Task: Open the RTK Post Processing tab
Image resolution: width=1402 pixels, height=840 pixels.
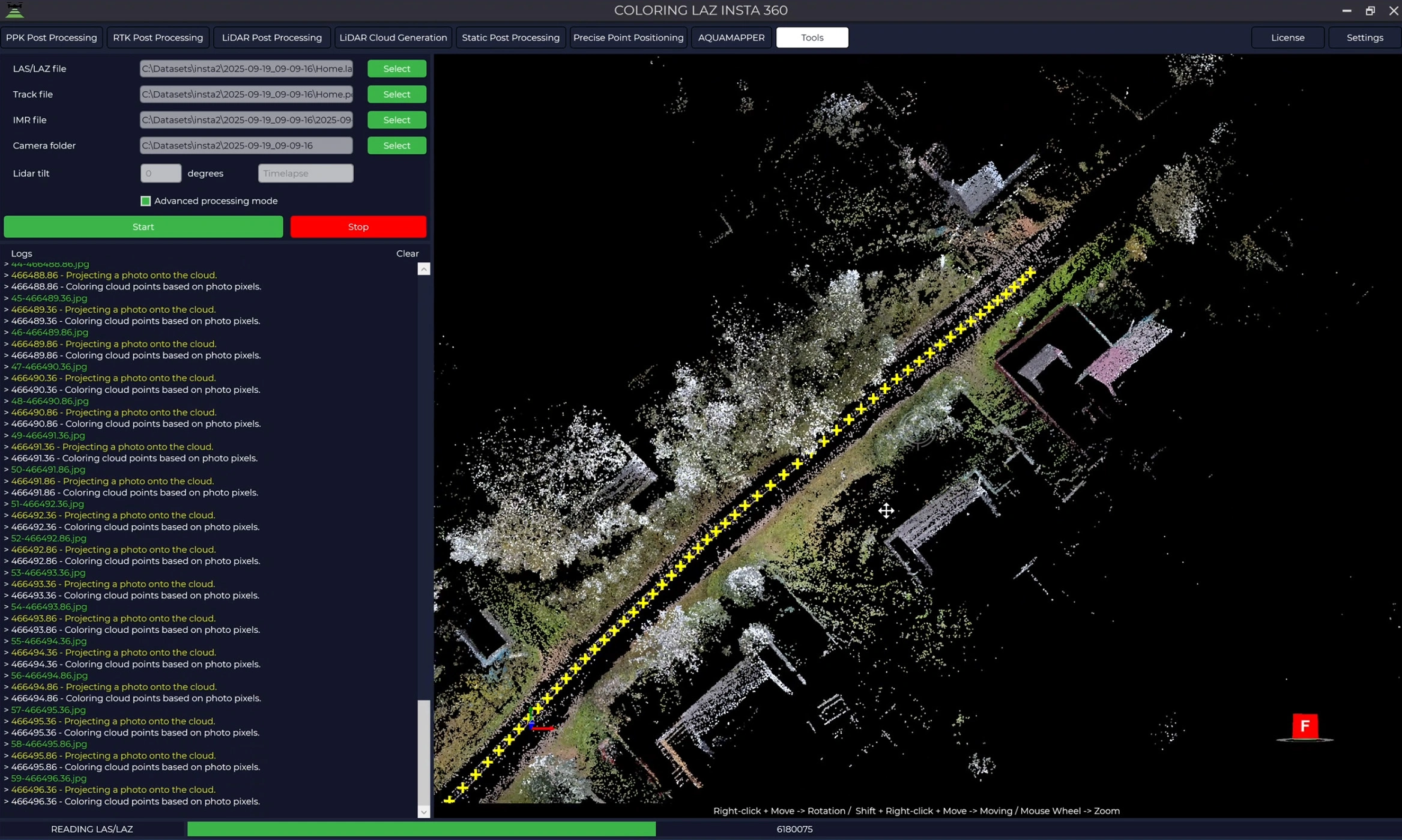Action: 158,37
